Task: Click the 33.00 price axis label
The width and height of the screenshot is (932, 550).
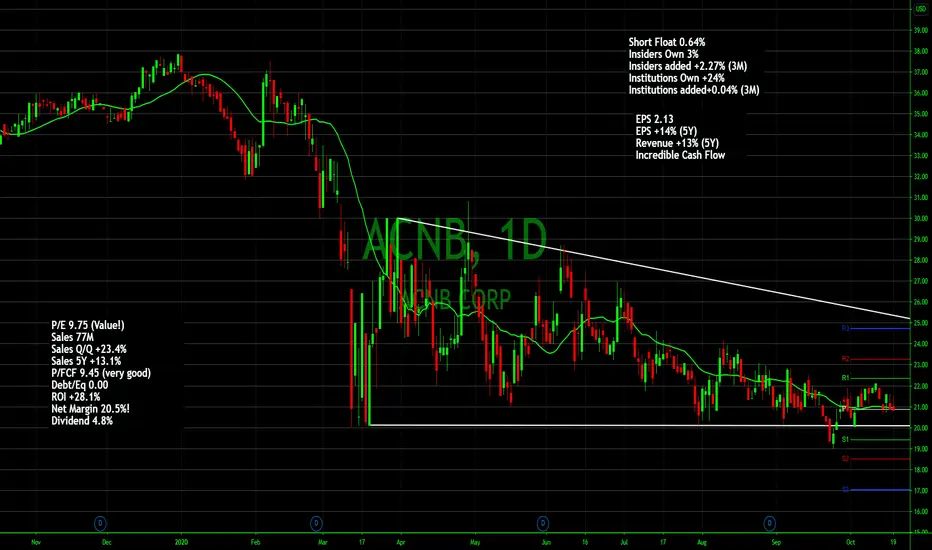Action: point(921,156)
